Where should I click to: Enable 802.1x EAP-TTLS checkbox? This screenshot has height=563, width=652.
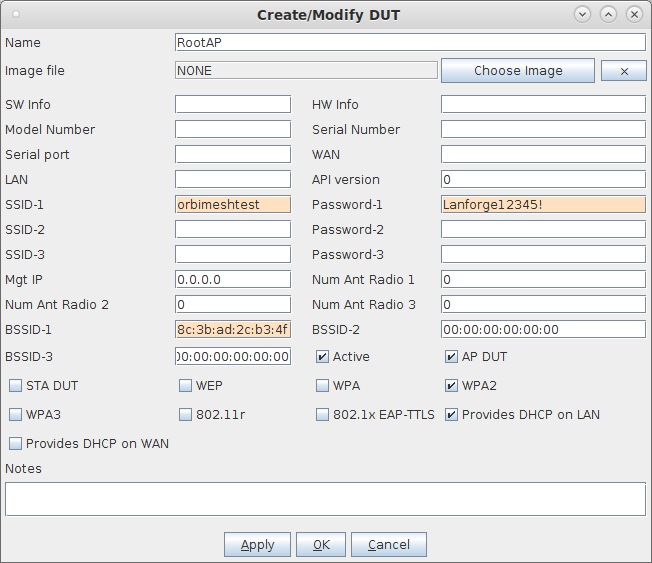click(323, 415)
